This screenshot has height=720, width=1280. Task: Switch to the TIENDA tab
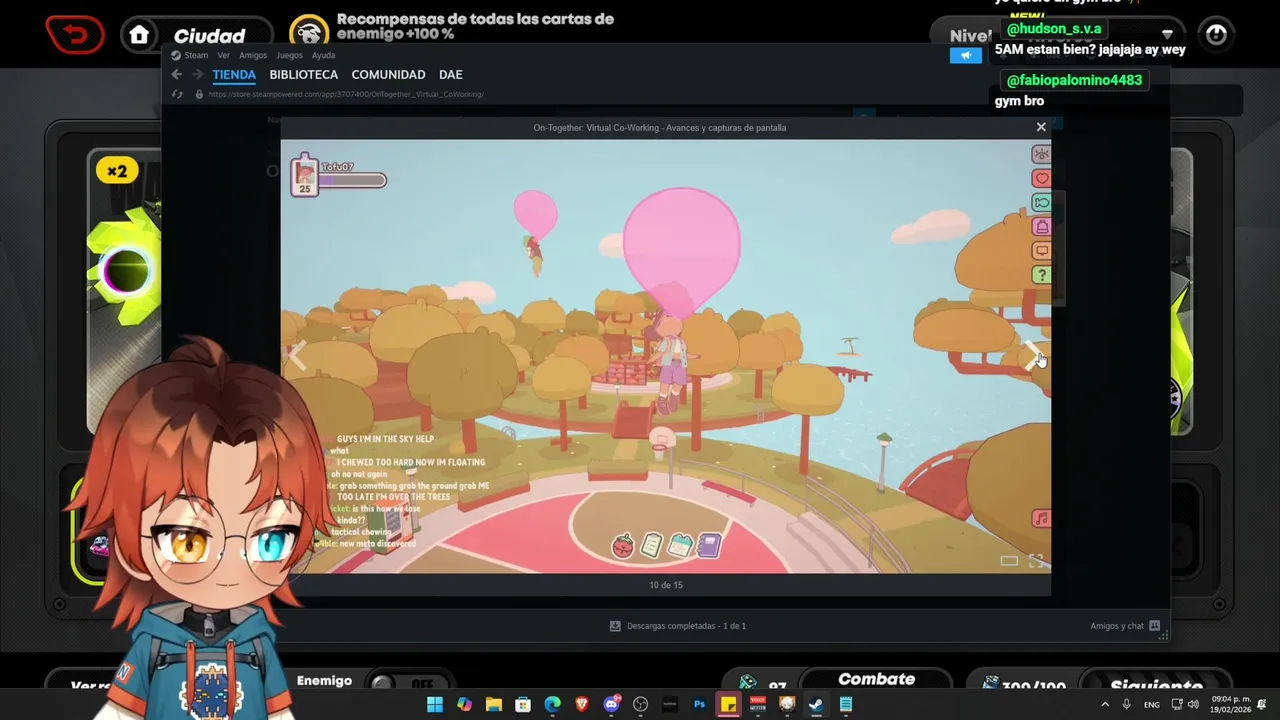pyautogui.click(x=234, y=74)
